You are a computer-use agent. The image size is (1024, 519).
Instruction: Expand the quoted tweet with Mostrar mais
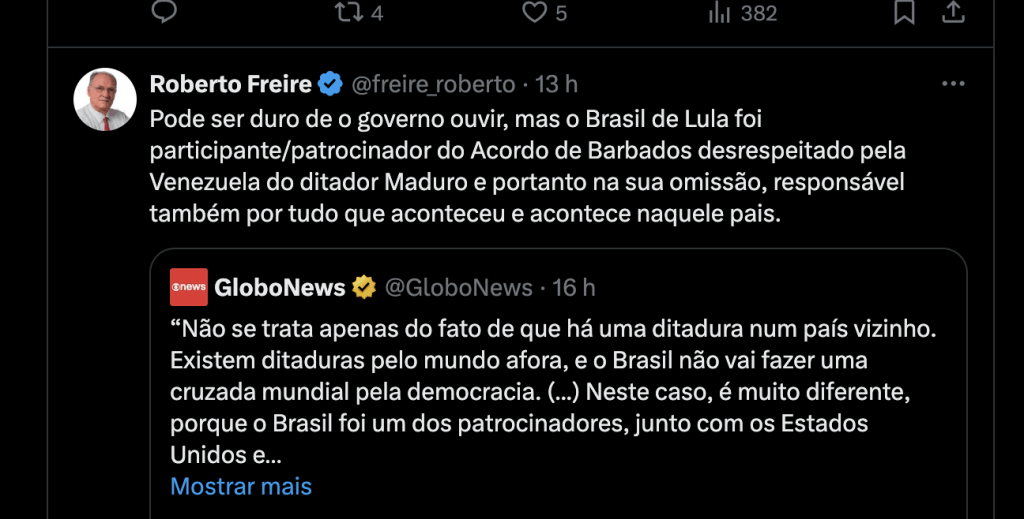(x=241, y=487)
